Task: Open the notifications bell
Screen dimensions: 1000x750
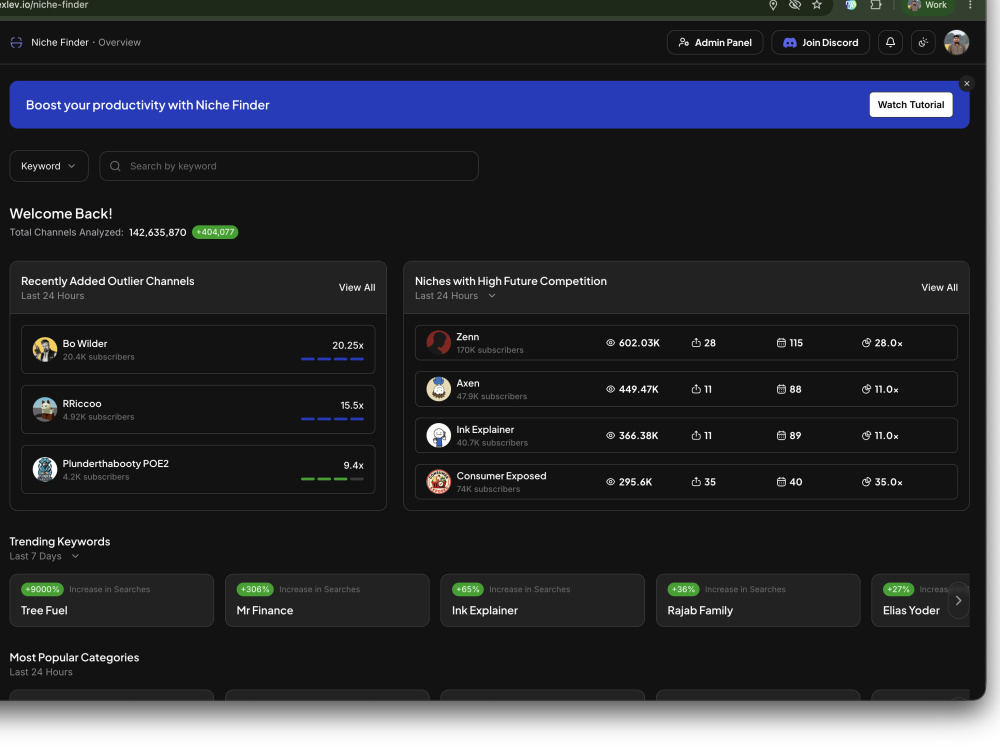Action: (x=890, y=43)
